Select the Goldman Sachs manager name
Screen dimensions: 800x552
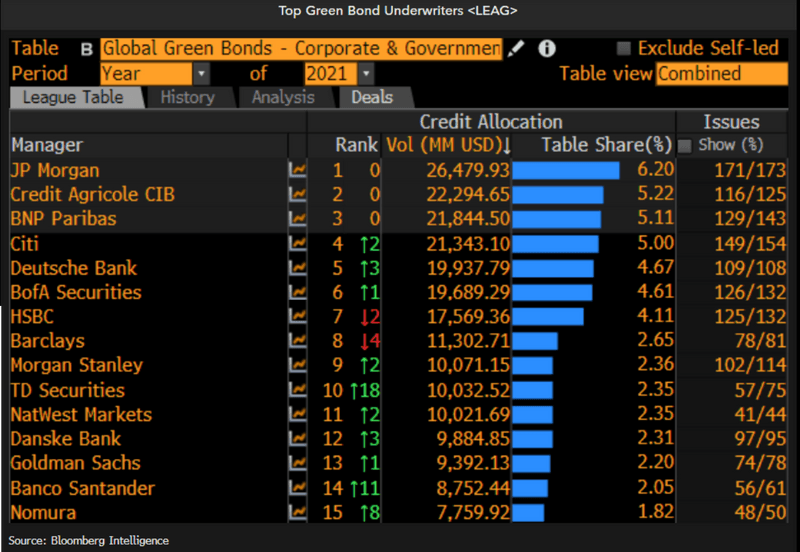click(76, 463)
